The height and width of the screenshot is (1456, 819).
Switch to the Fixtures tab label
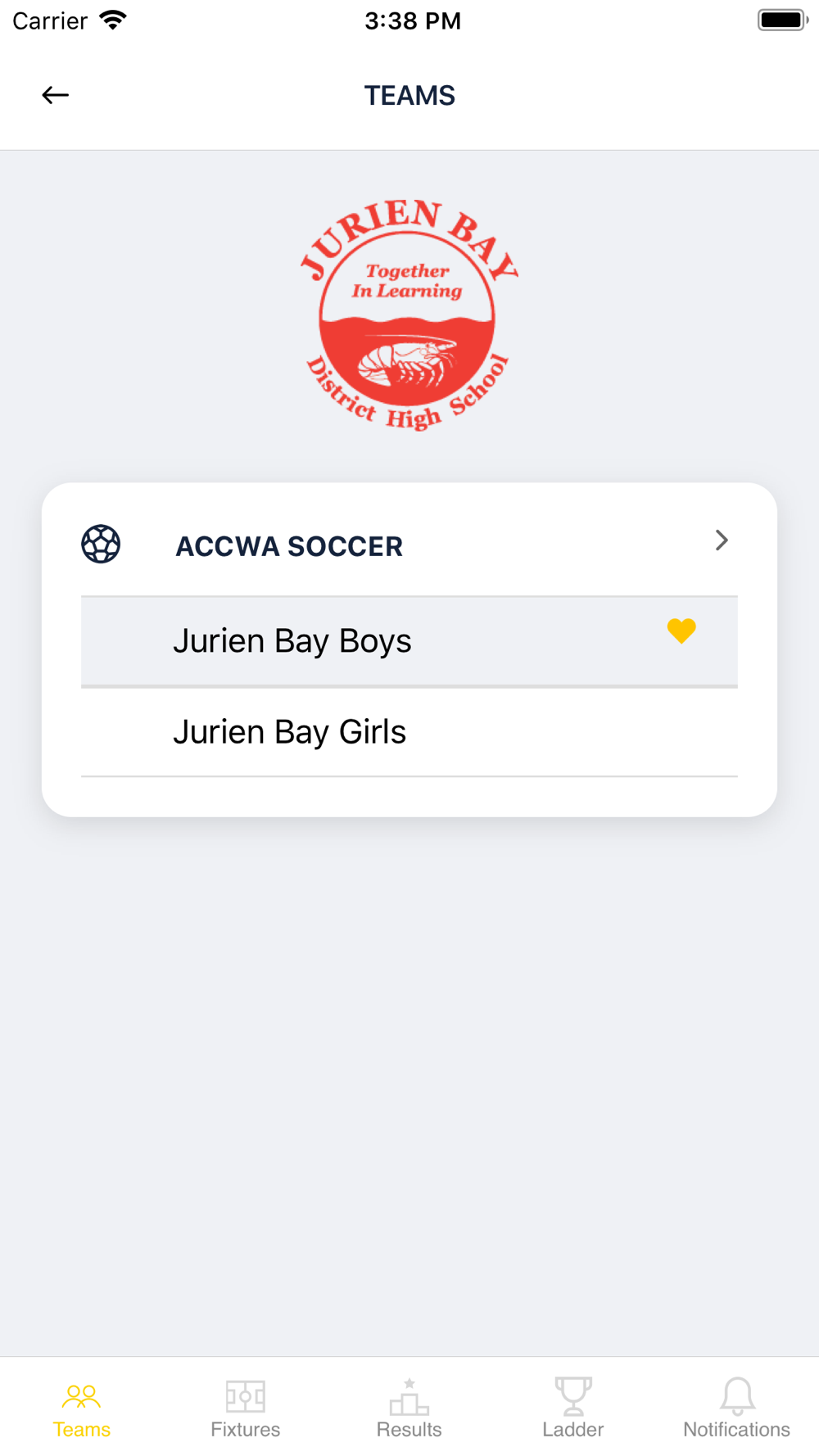click(x=246, y=1430)
